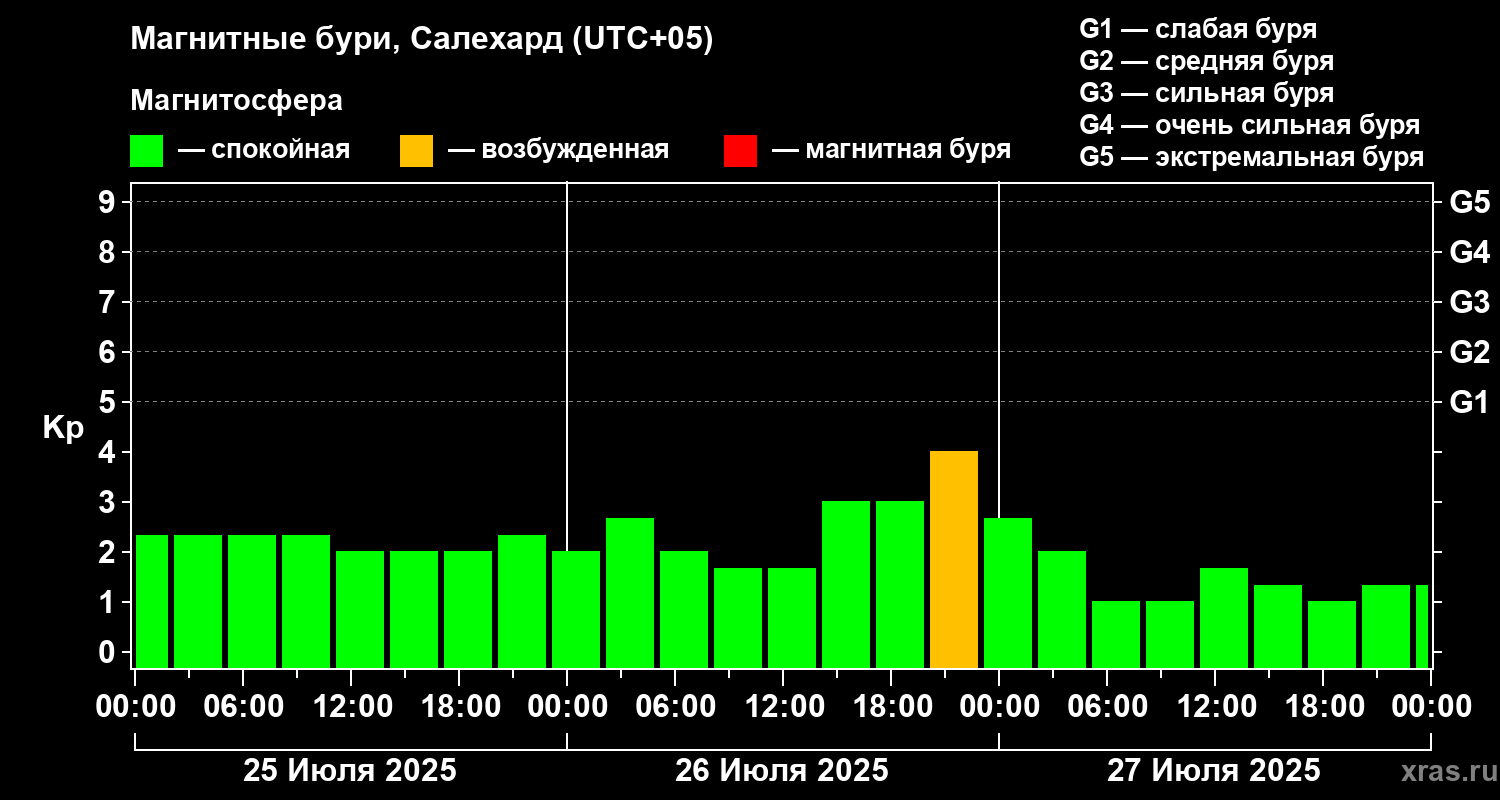Click the '25 Июля 2025' date label
Image resolution: width=1500 pixels, height=800 pixels.
[x=350, y=771]
